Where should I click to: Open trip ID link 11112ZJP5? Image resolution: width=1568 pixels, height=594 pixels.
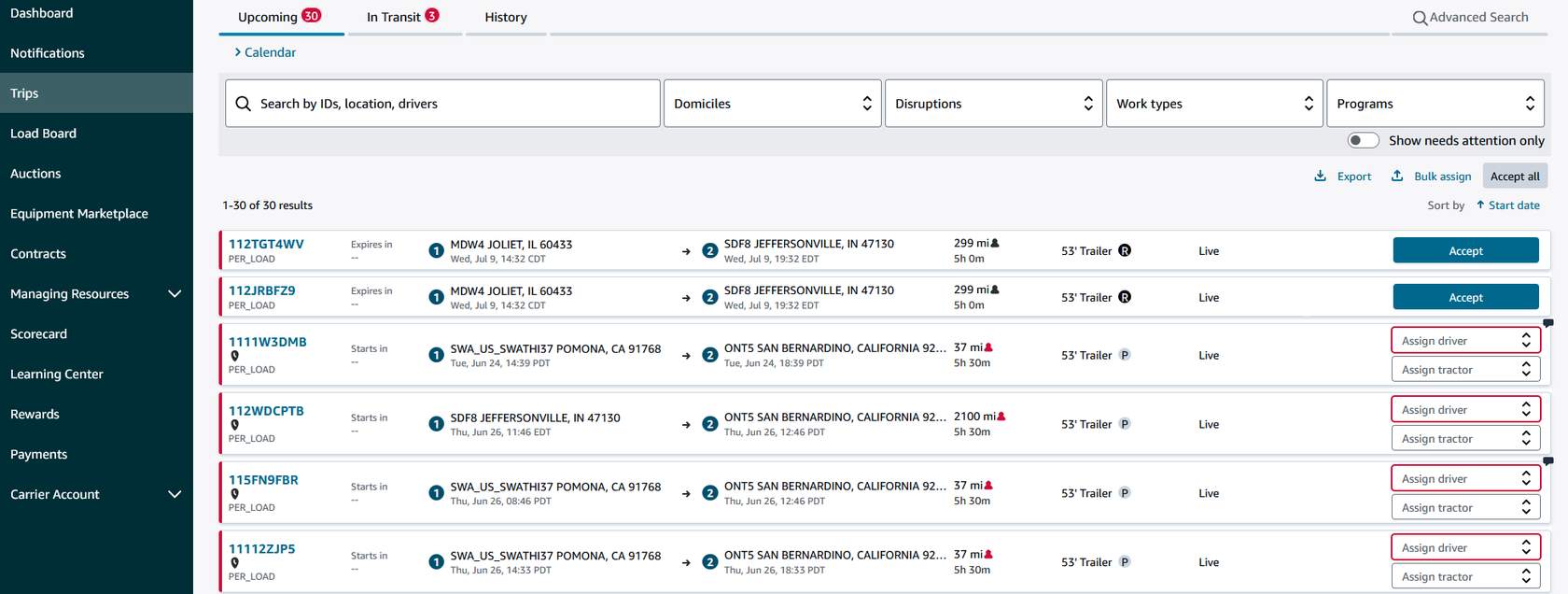[x=262, y=549]
